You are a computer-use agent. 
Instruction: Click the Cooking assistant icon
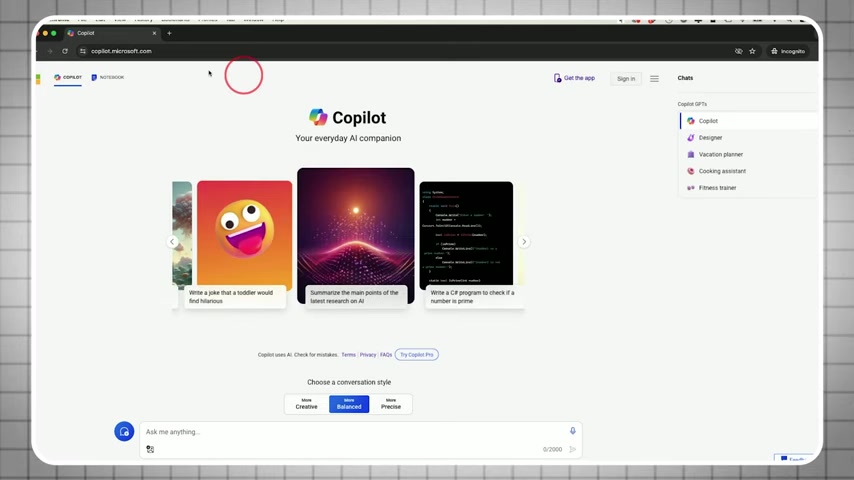point(691,171)
